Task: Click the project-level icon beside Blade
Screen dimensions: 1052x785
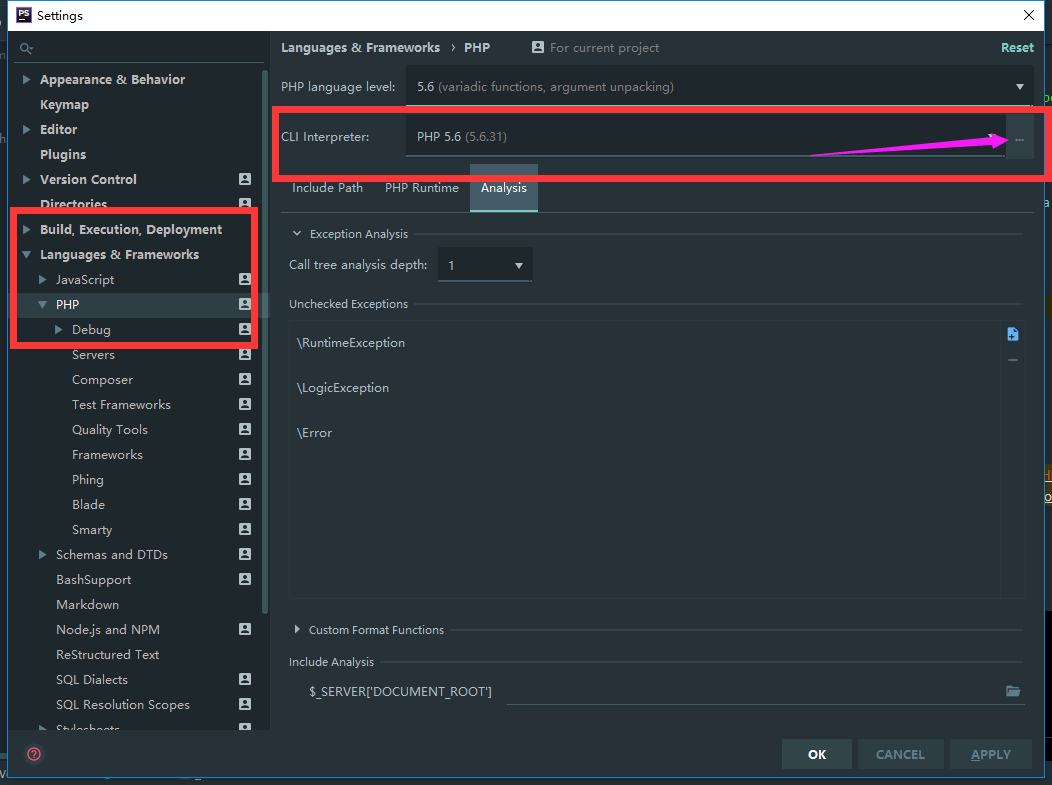Action: [x=245, y=504]
